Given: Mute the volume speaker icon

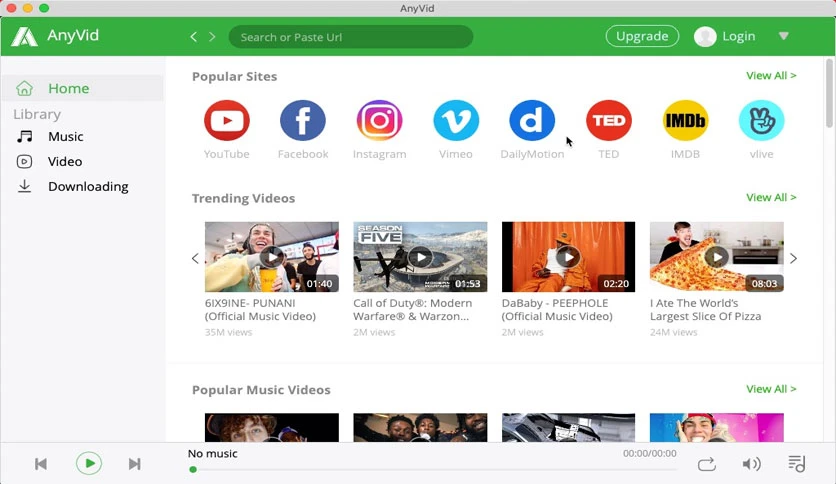Looking at the screenshot, I should (751, 464).
